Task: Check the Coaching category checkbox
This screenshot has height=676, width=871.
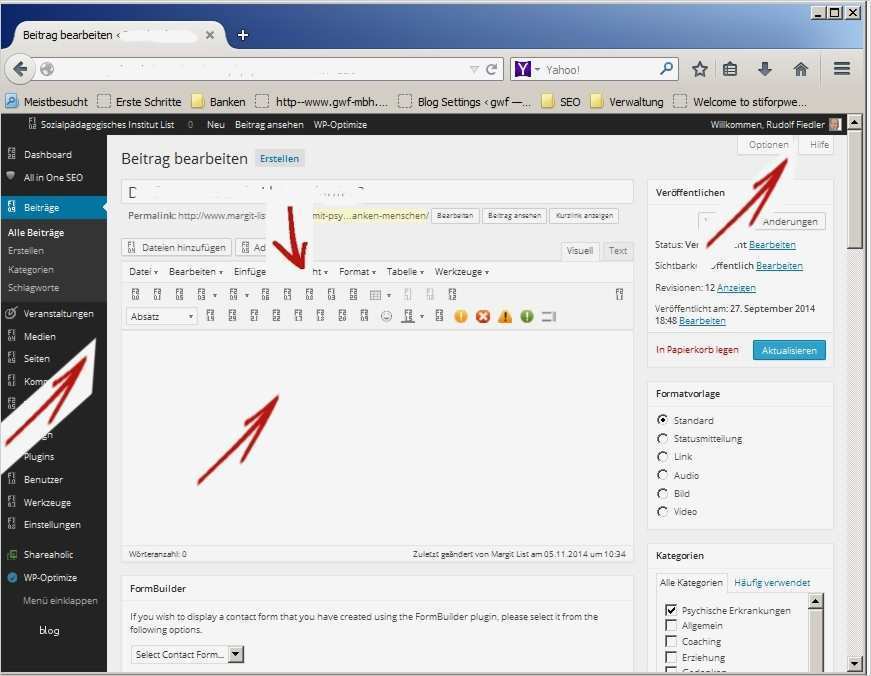Action: click(672, 641)
